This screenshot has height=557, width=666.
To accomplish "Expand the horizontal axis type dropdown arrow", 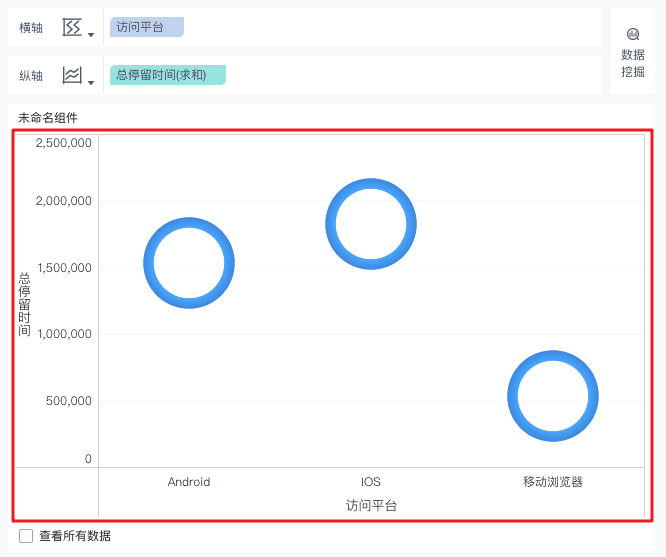I will click(x=91, y=35).
